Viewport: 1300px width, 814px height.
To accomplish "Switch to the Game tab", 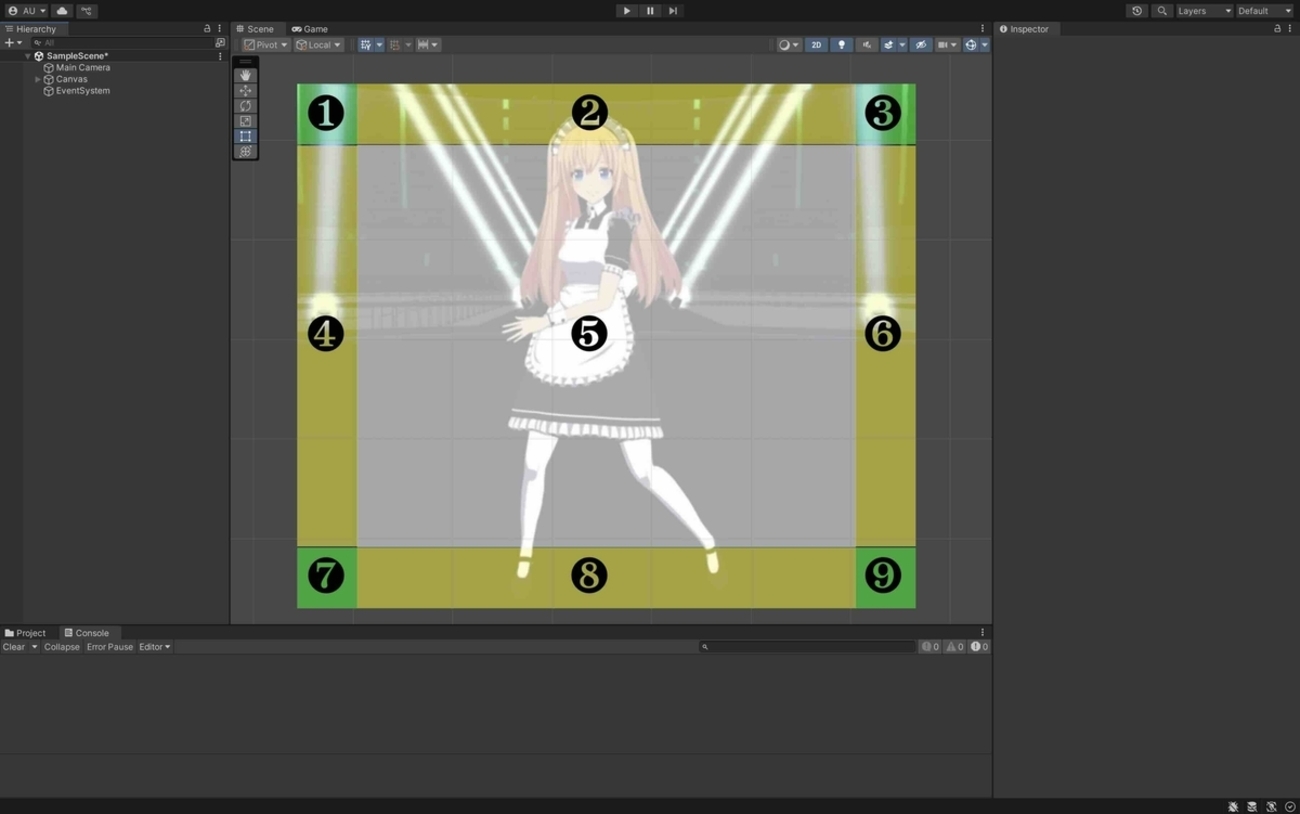I will tap(310, 29).
